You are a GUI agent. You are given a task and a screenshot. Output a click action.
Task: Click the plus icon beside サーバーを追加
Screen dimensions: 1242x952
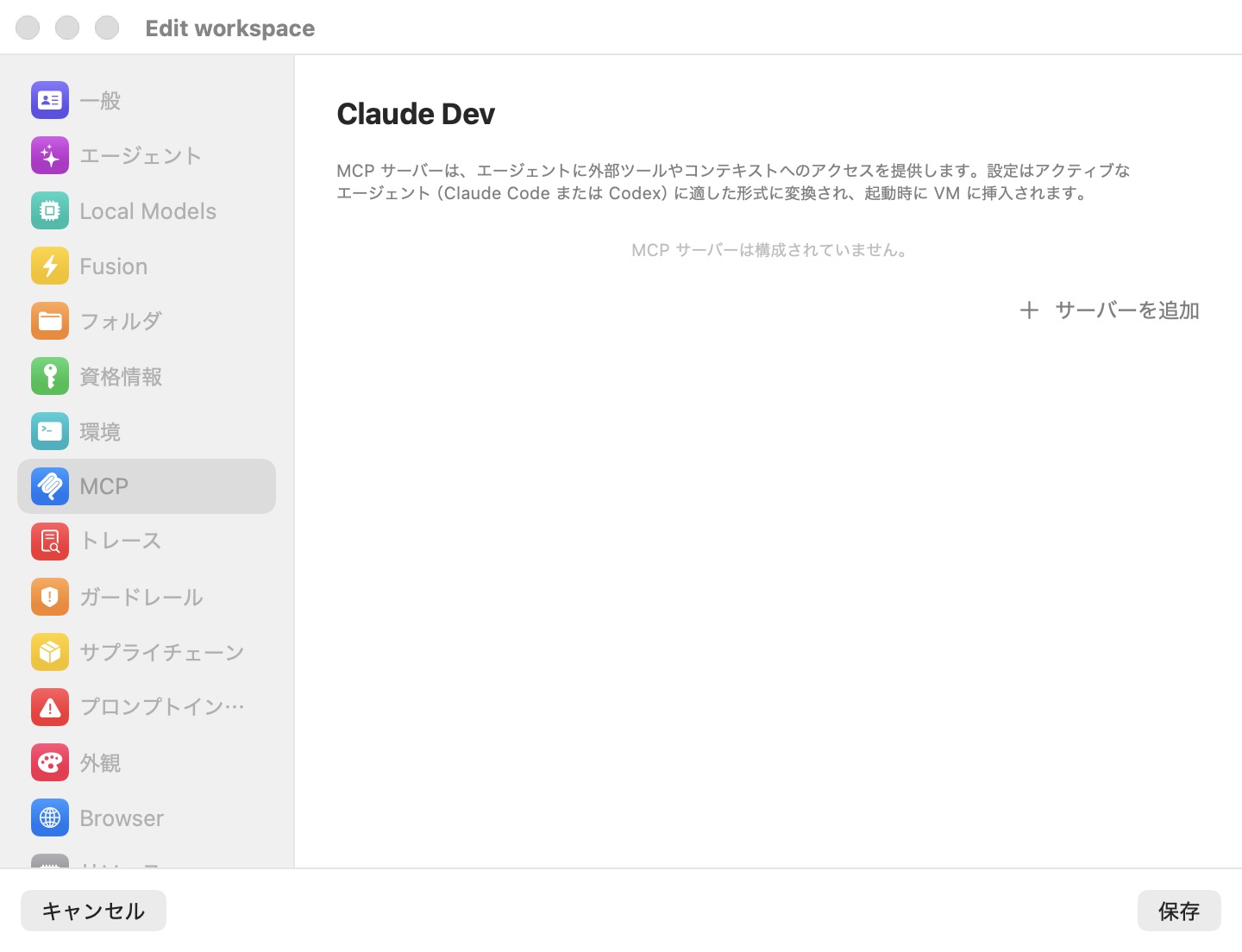coord(1029,310)
